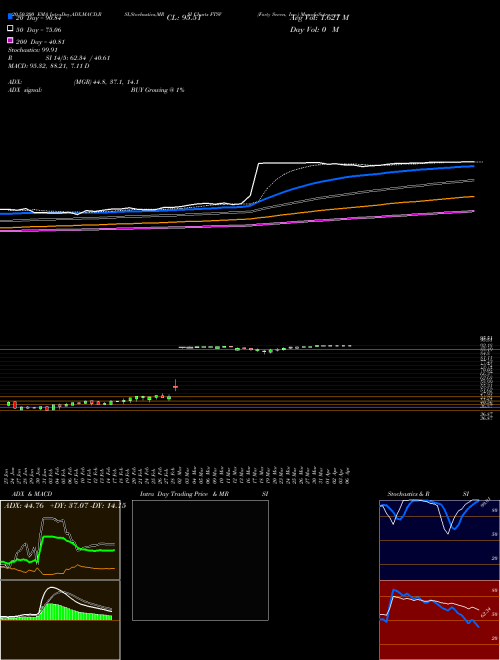
Task: Click the ADX signal BUY Growing text
Action: click(157, 90)
